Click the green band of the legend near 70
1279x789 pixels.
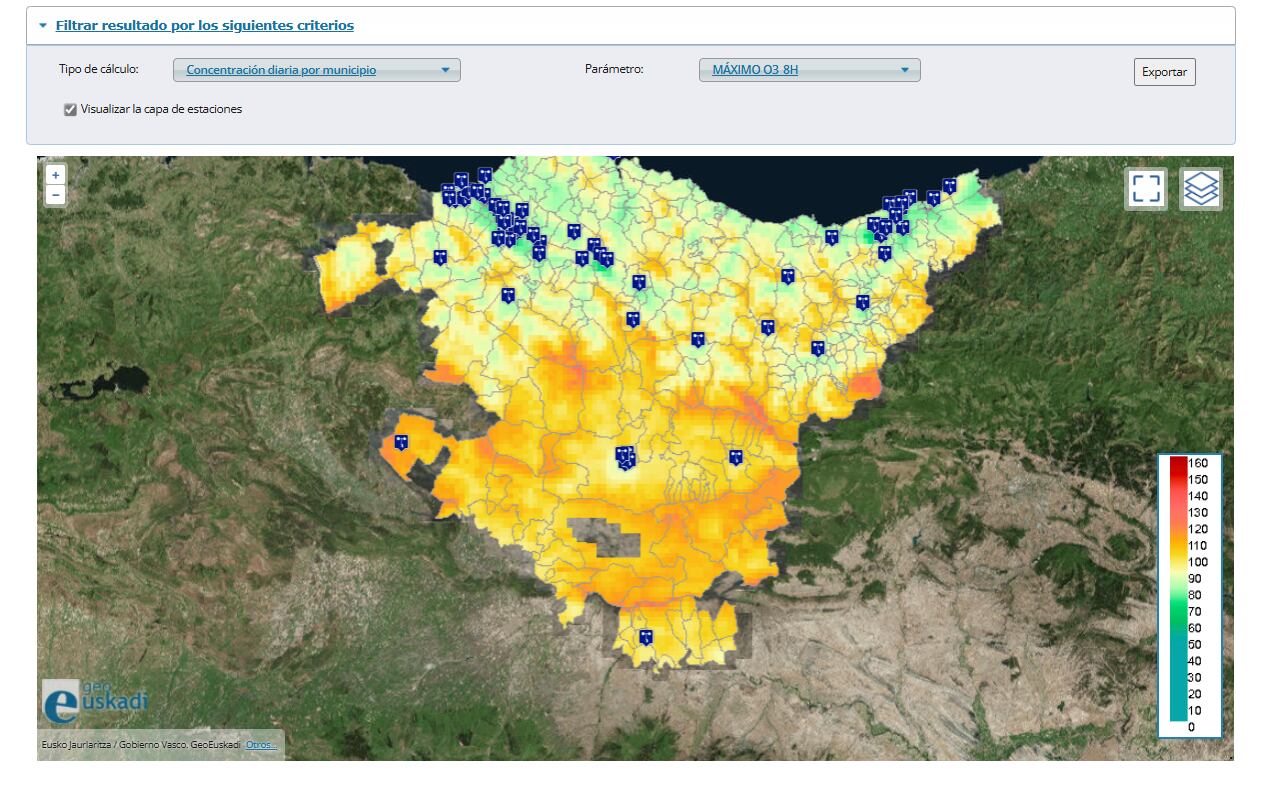tap(1178, 610)
